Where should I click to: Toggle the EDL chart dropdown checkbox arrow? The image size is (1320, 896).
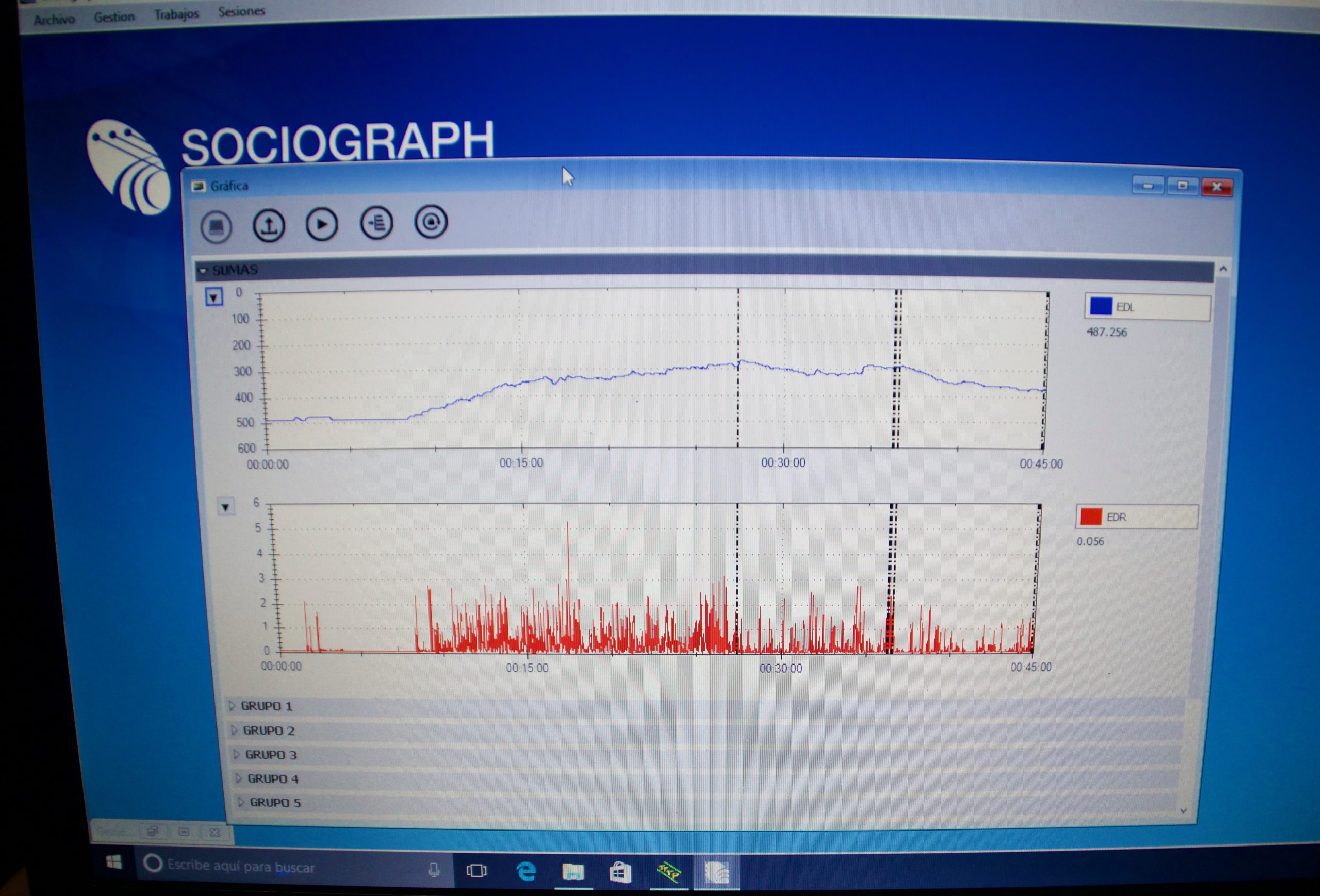pyautogui.click(x=213, y=297)
